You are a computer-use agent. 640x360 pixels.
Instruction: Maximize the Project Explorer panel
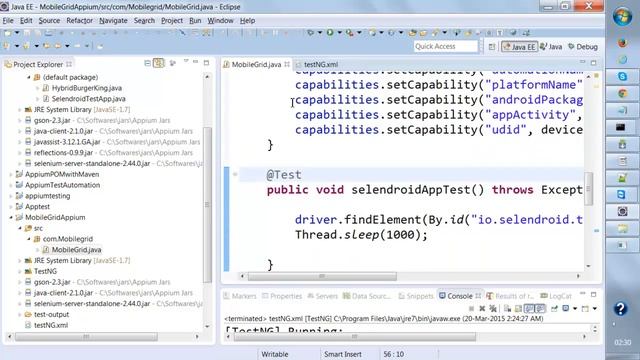pos(207,63)
